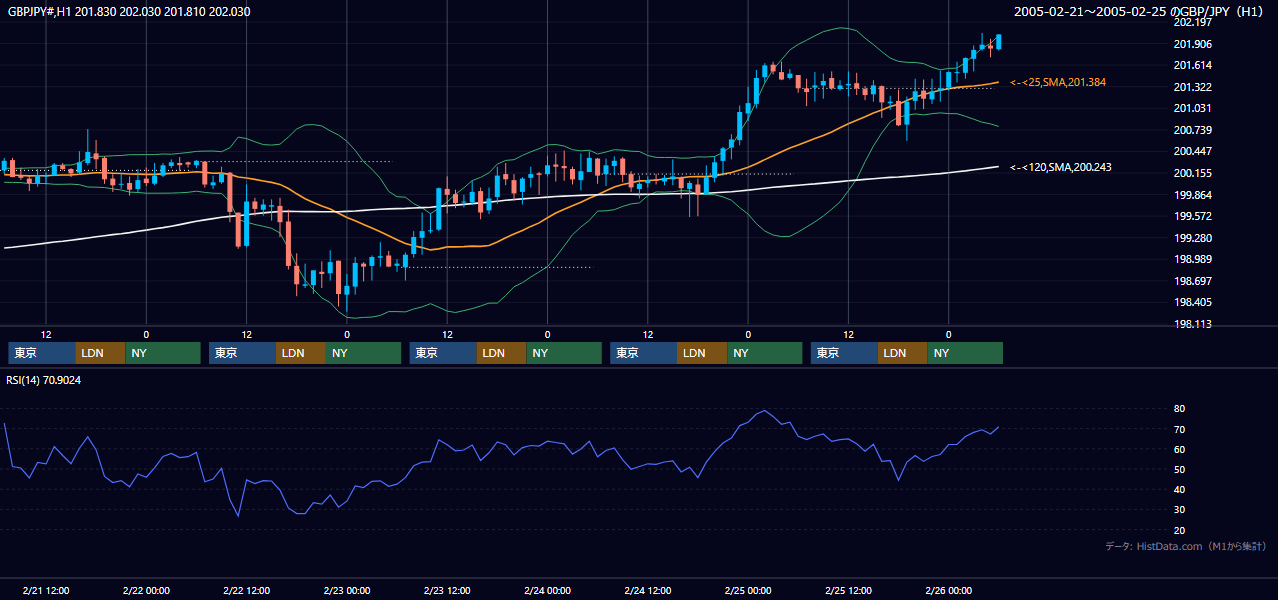
Task: Click RSI scale level 50
Action: [x=1179, y=469]
